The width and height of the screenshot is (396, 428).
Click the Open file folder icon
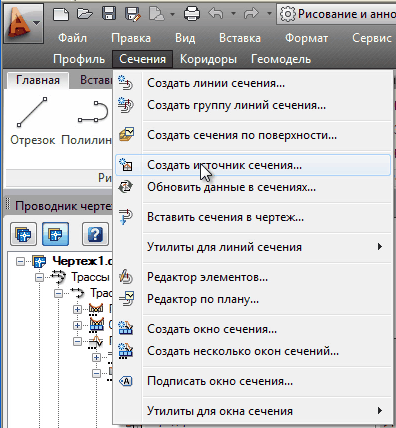tap(85, 14)
